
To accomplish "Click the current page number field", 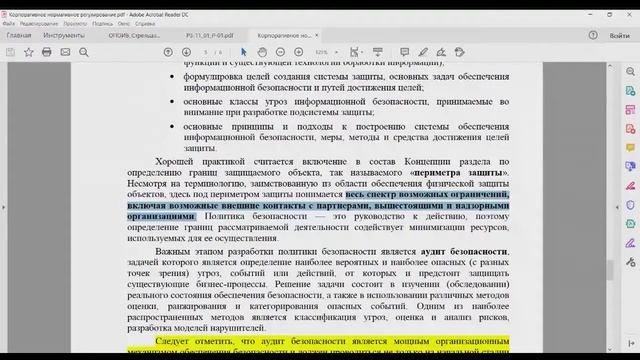I will point(206,52).
